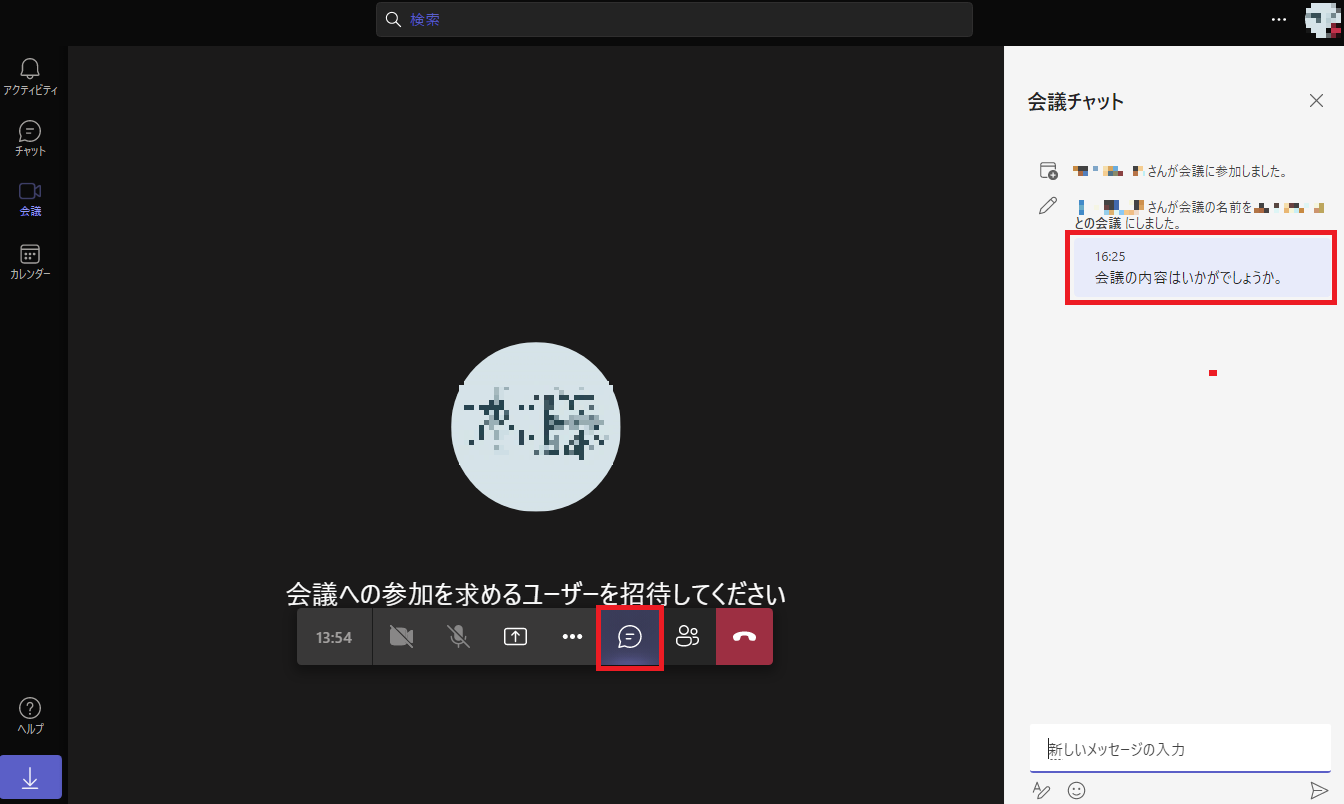This screenshot has width=1344, height=804.
Task: Edit the meeting name with the pencil icon
Action: (x=1048, y=205)
